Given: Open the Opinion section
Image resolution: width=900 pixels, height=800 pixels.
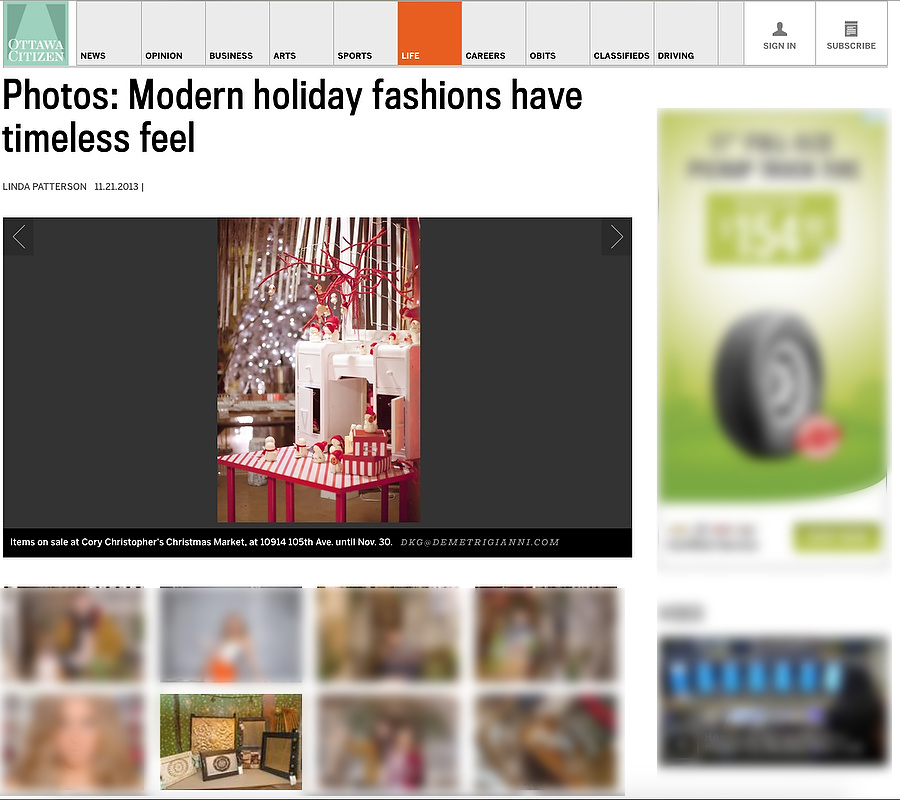Looking at the screenshot, I should click(164, 56).
